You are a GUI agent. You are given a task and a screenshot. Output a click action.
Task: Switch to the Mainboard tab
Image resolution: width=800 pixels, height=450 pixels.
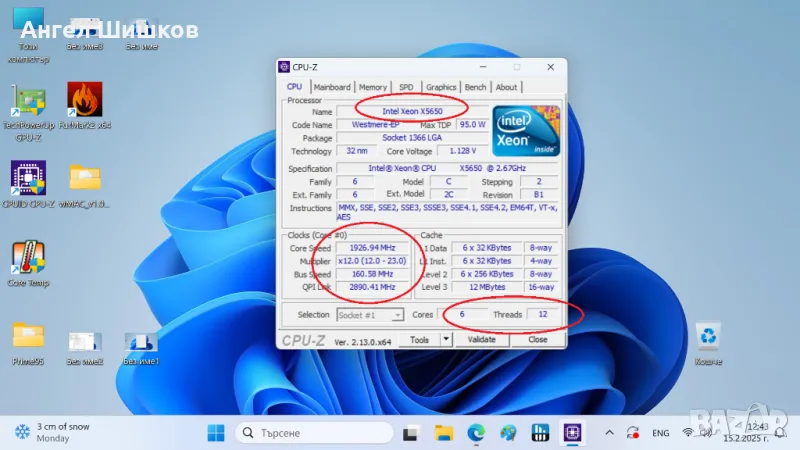click(332, 87)
